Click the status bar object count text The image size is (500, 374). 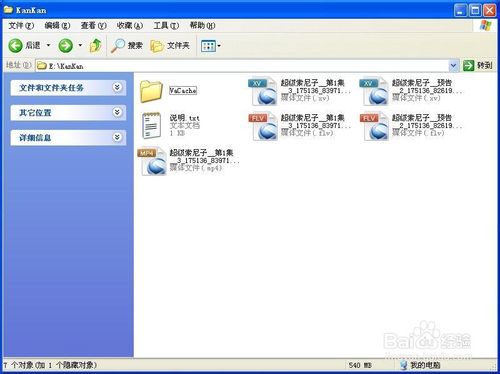coord(50,365)
